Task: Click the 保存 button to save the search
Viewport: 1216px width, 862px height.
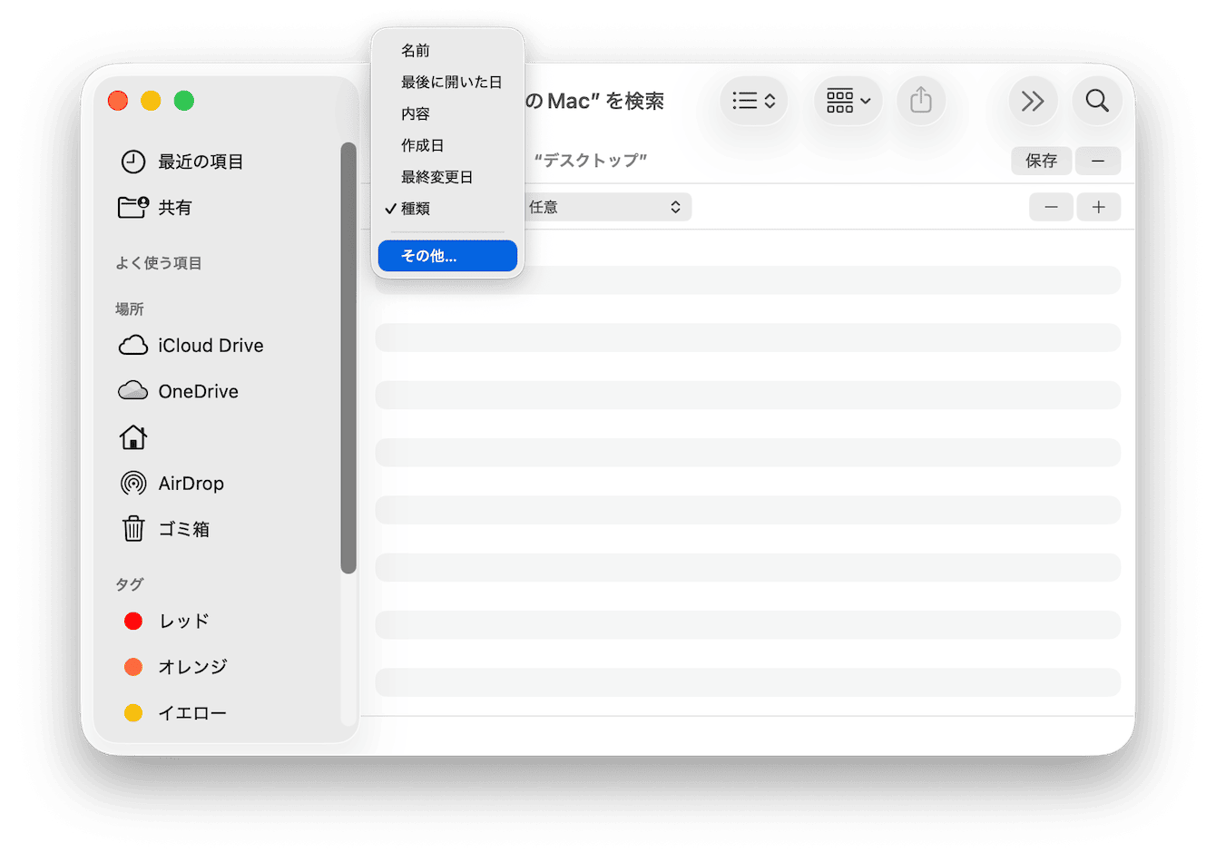Action: pyautogui.click(x=1041, y=160)
